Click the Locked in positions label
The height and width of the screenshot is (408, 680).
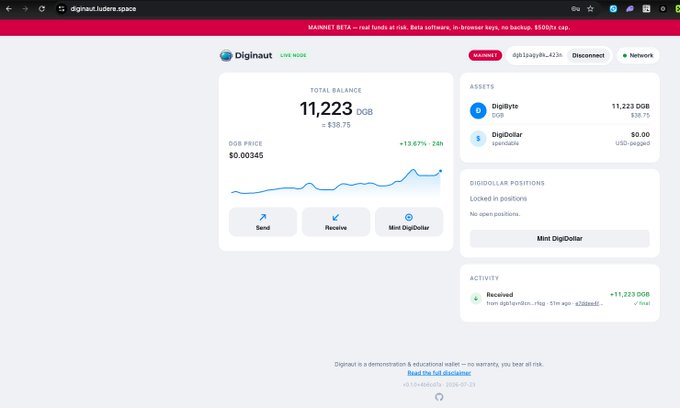[x=498, y=199]
